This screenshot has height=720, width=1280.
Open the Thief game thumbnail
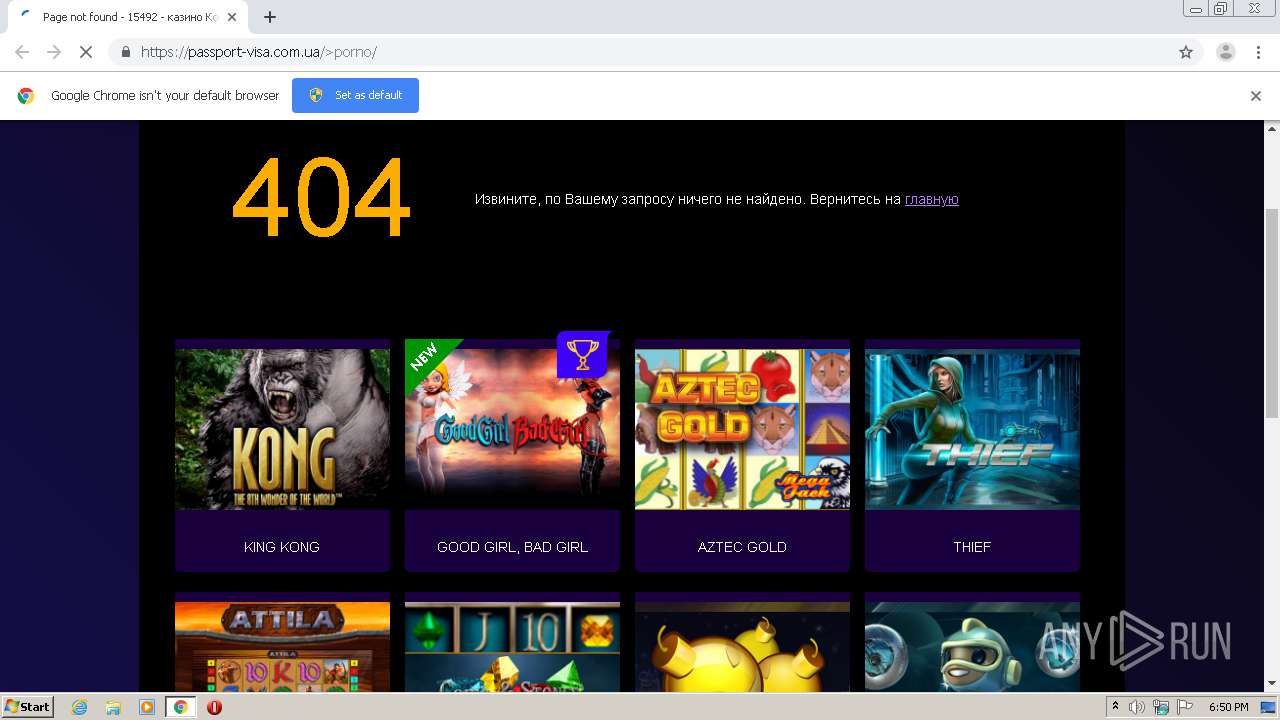tap(972, 429)
